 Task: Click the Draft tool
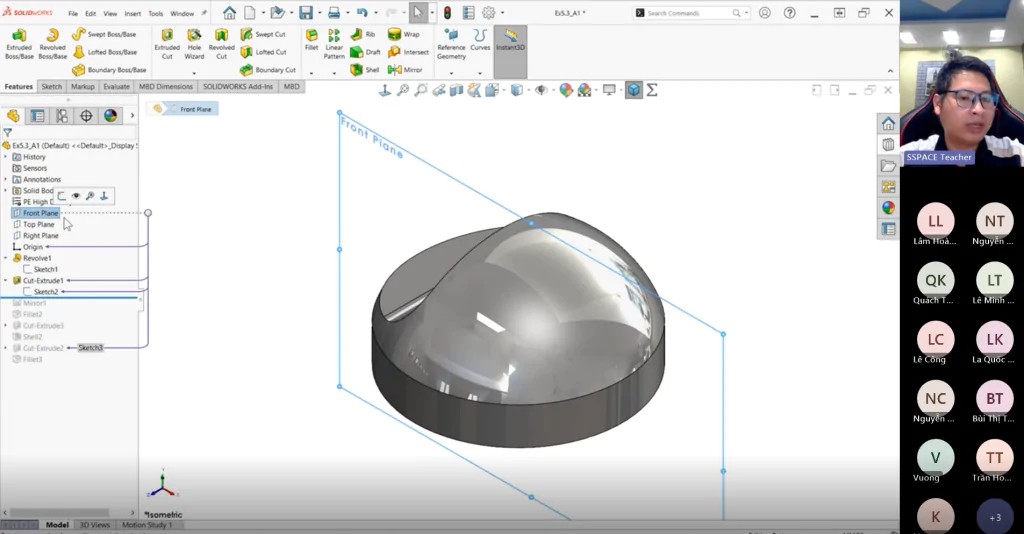(x=365, y=52)
